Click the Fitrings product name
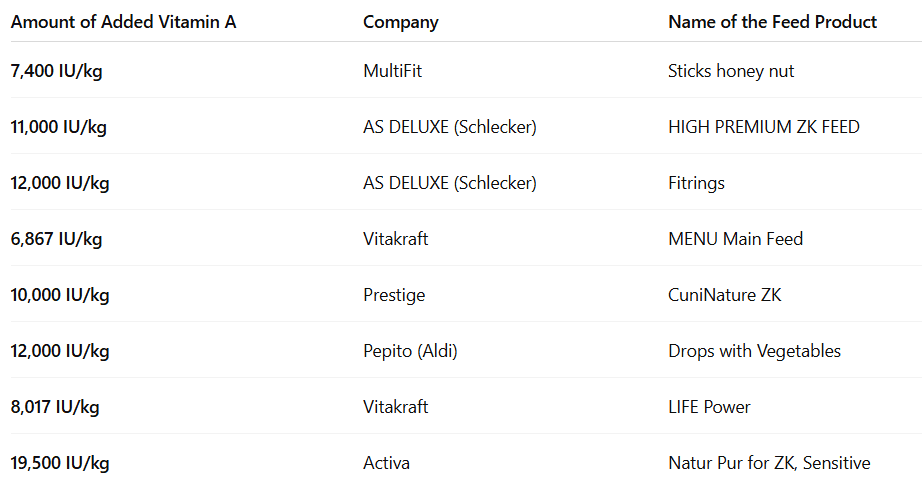 click(696, 183)
